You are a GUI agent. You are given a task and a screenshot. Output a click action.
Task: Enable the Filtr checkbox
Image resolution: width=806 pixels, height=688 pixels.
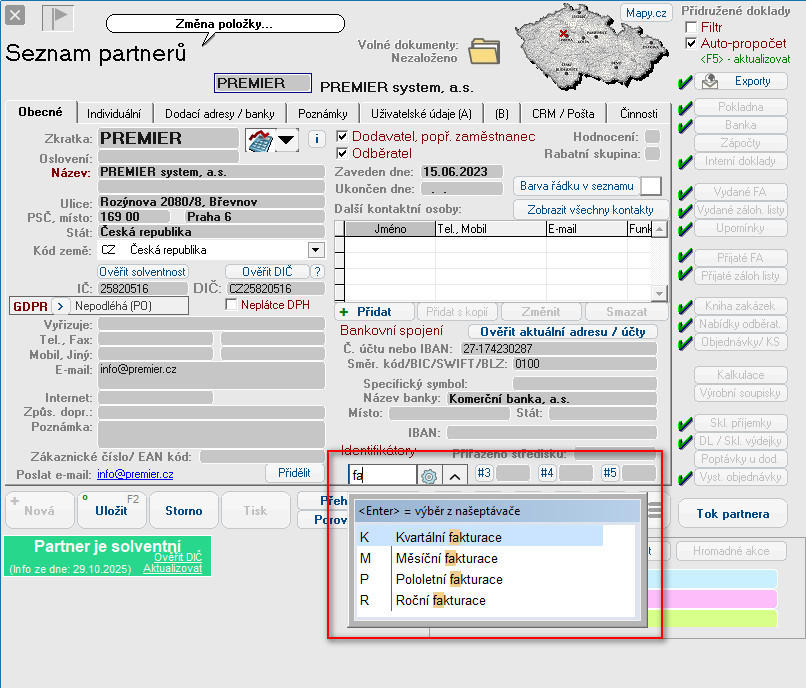pyautogui.click(x=691, y=27)
